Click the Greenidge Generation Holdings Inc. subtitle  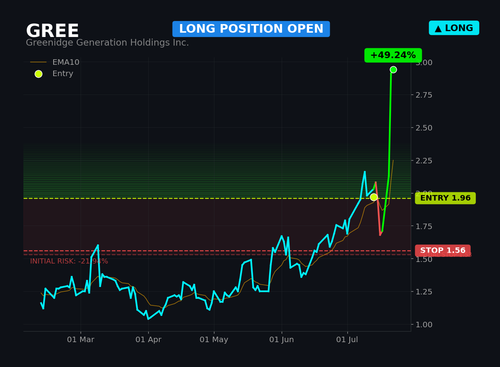click(107, 43)
